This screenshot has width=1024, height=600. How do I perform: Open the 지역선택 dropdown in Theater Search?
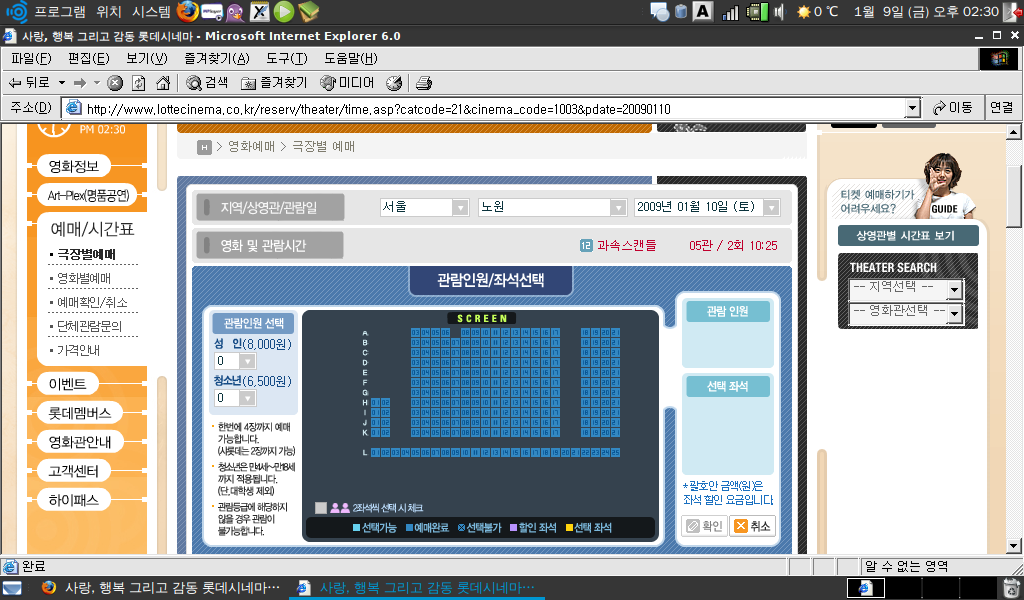[x=906, y=288]
